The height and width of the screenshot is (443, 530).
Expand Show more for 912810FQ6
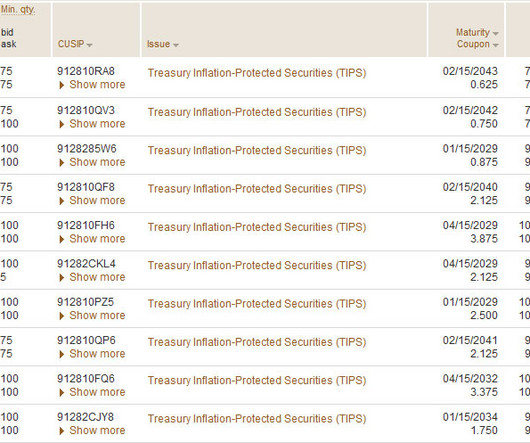(x=92, y=392)
